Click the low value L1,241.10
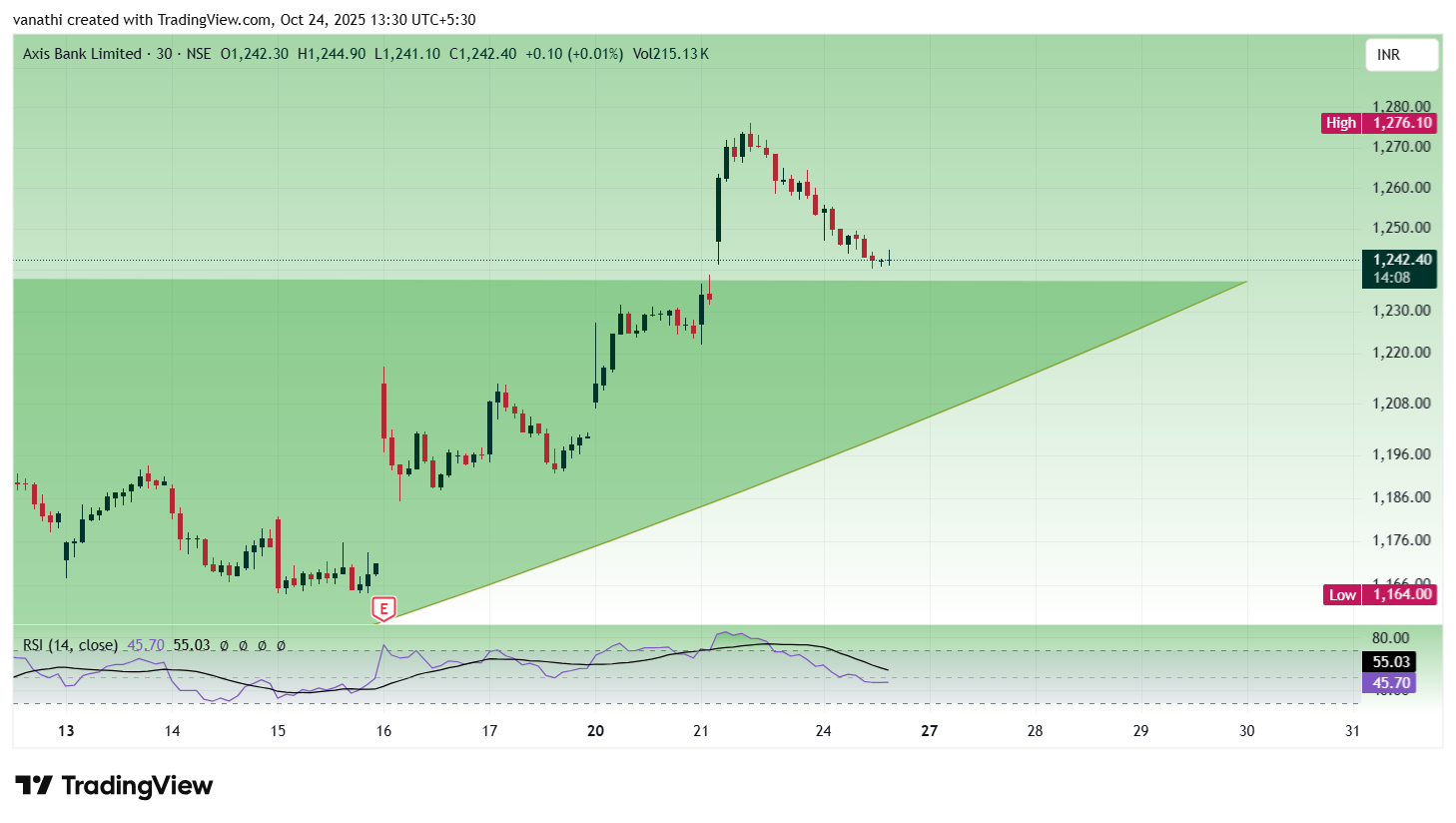Screen dimensions: 1456x823 (407, 54)
